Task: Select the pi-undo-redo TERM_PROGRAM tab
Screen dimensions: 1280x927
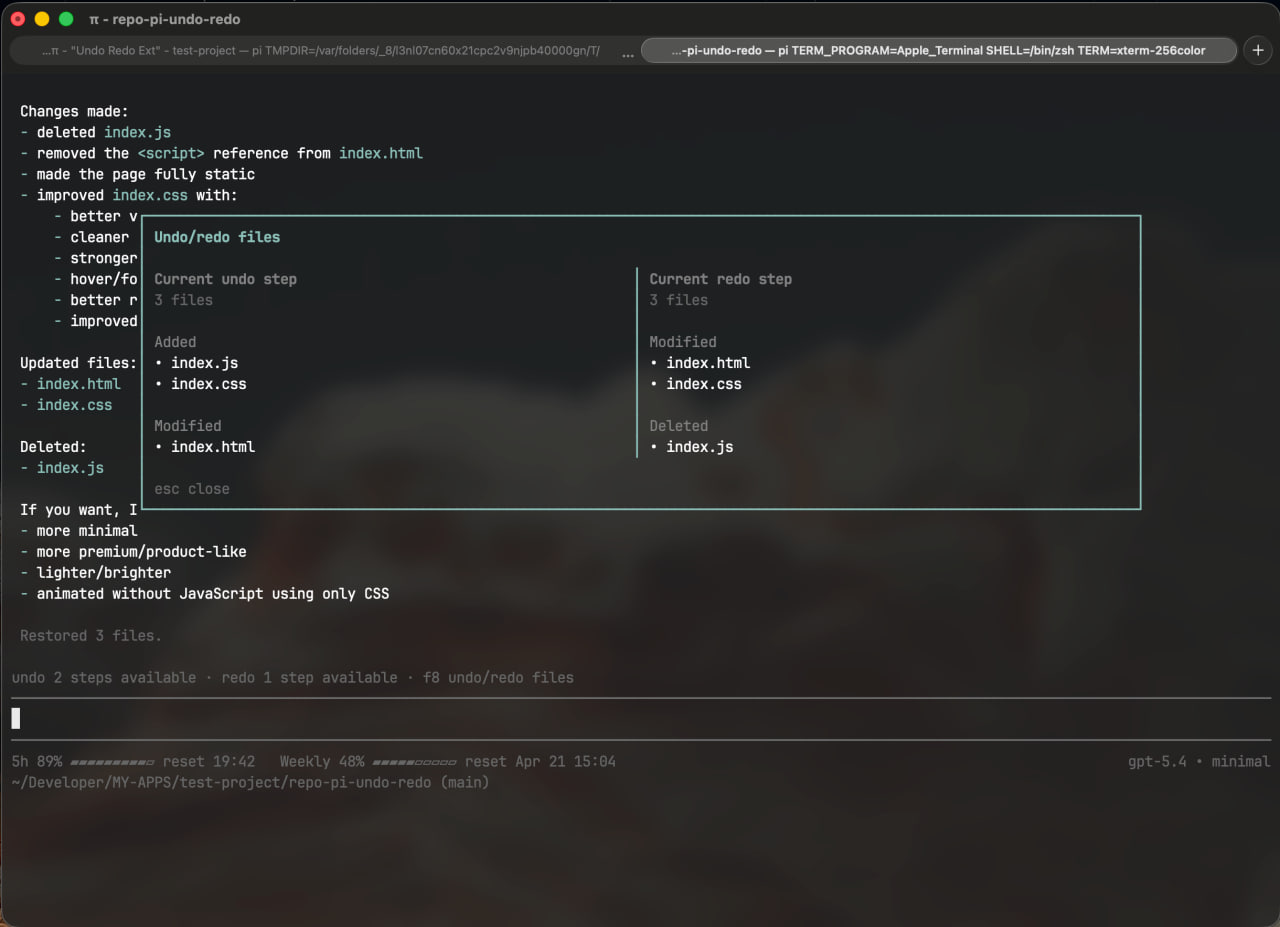Action: [938, 50]
